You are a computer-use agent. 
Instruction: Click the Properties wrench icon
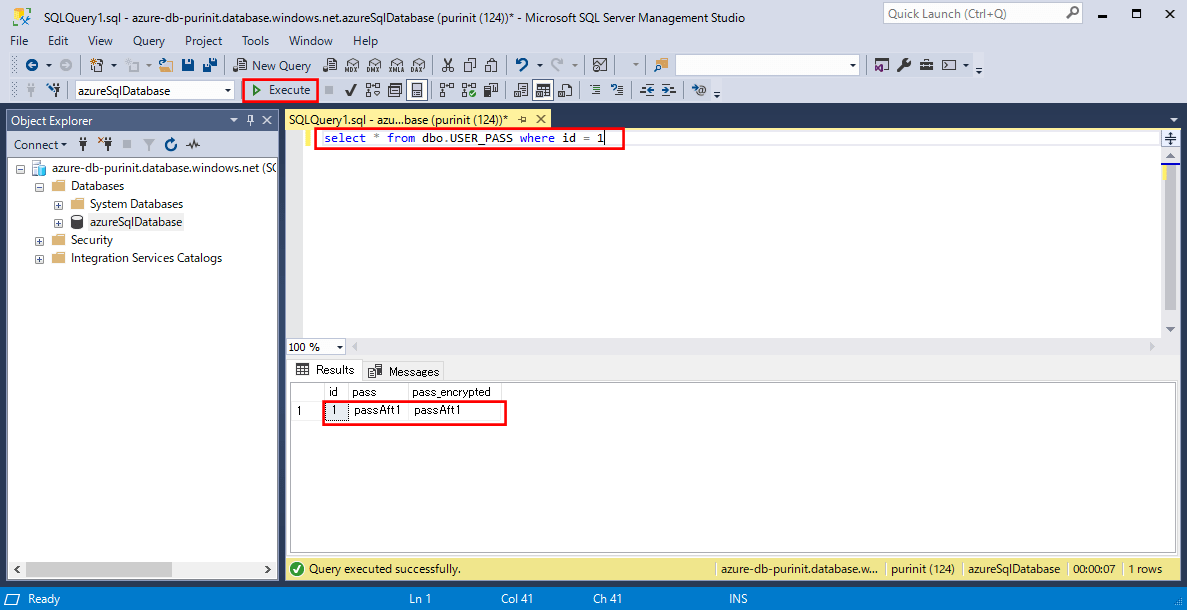coord(902,66)
